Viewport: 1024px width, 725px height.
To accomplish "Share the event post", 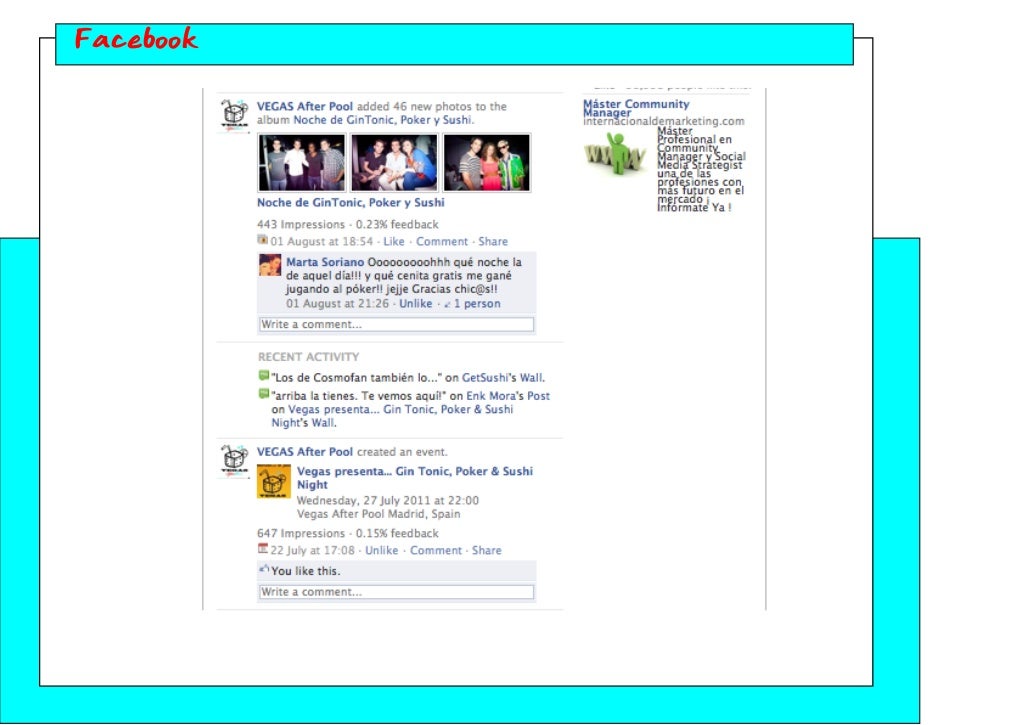I will click(487, 550).
